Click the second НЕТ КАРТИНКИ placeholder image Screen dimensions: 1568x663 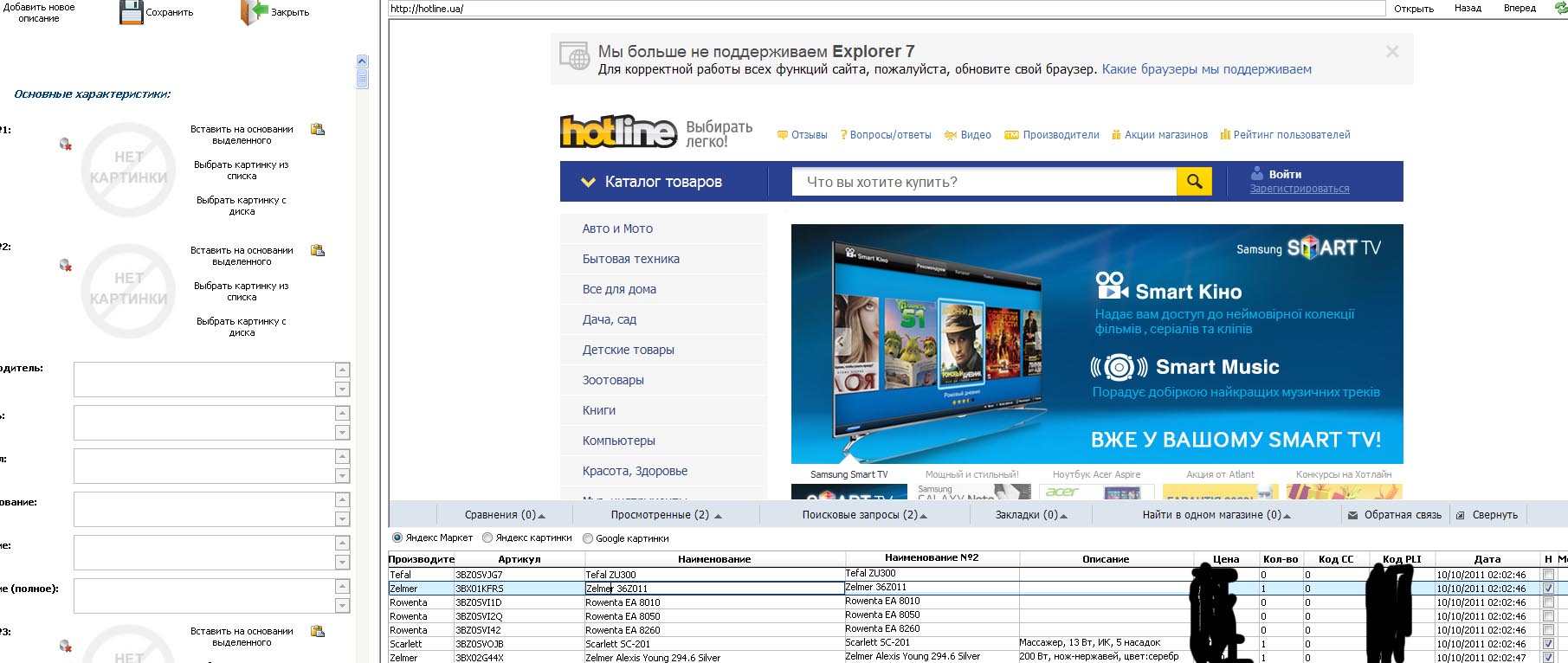coord(128,290)
